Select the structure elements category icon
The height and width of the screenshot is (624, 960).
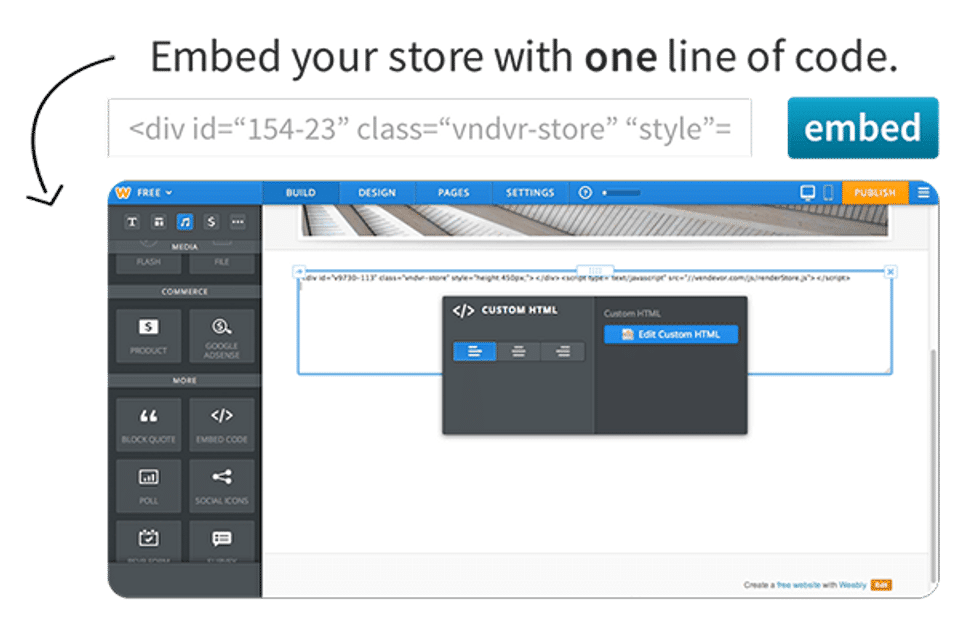[x=159, y=222]
